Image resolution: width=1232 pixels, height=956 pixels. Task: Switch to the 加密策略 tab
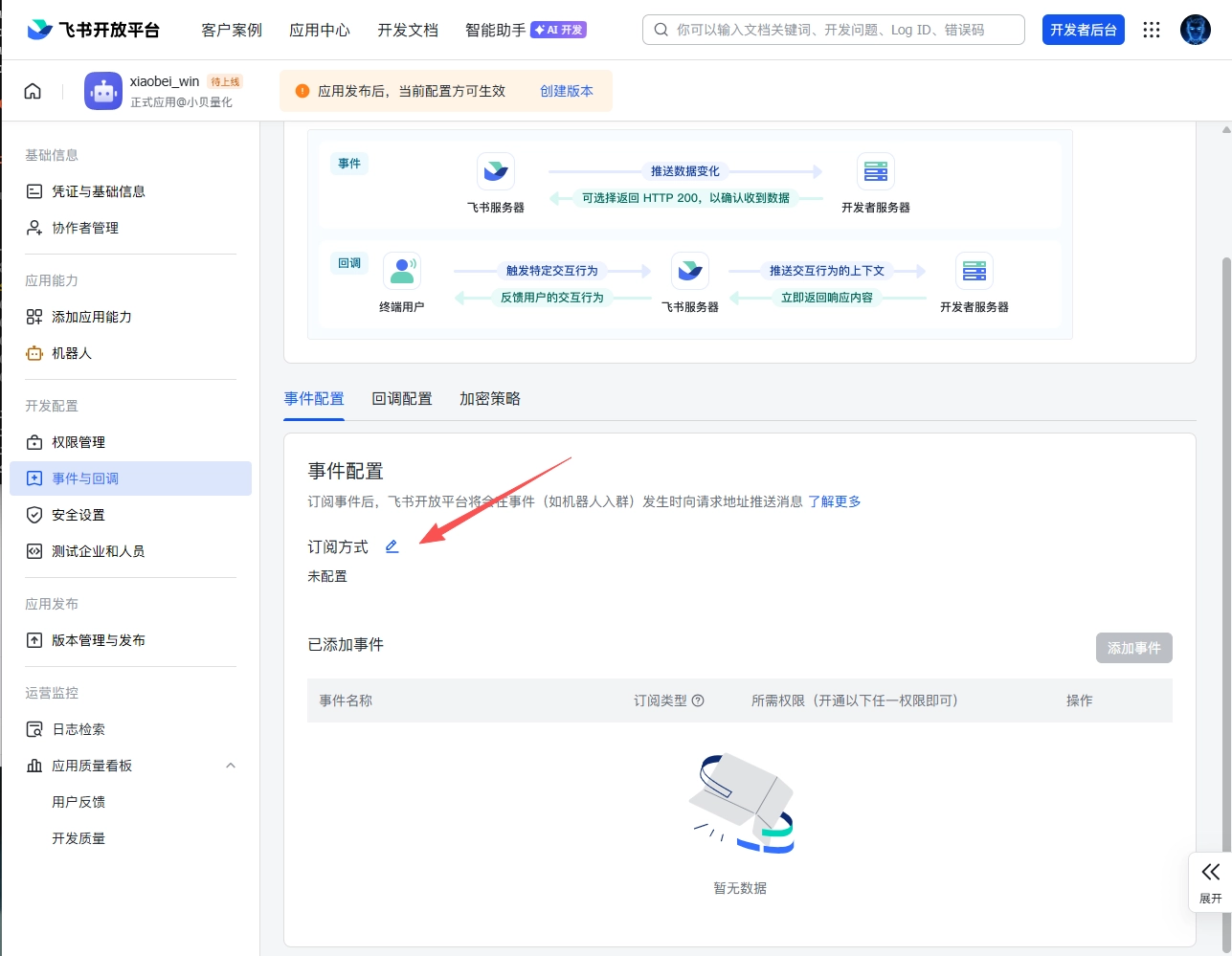coord(490,398)
